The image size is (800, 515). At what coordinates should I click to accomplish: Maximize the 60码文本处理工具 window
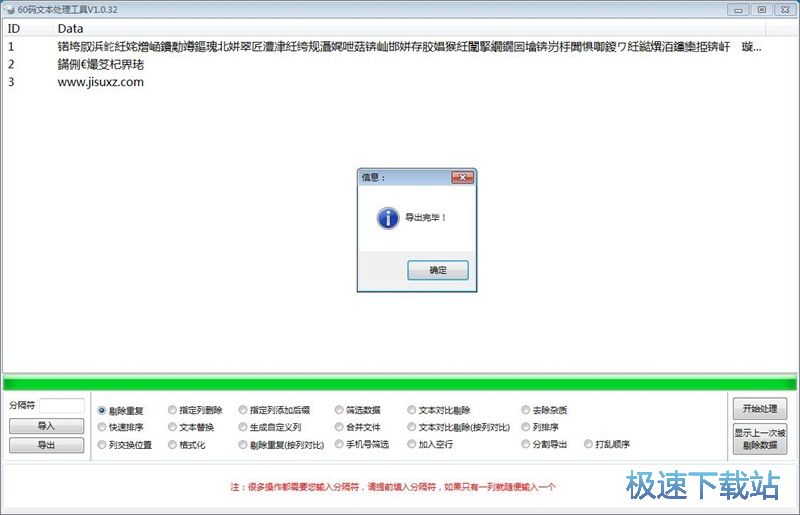[x=762, y=10]
